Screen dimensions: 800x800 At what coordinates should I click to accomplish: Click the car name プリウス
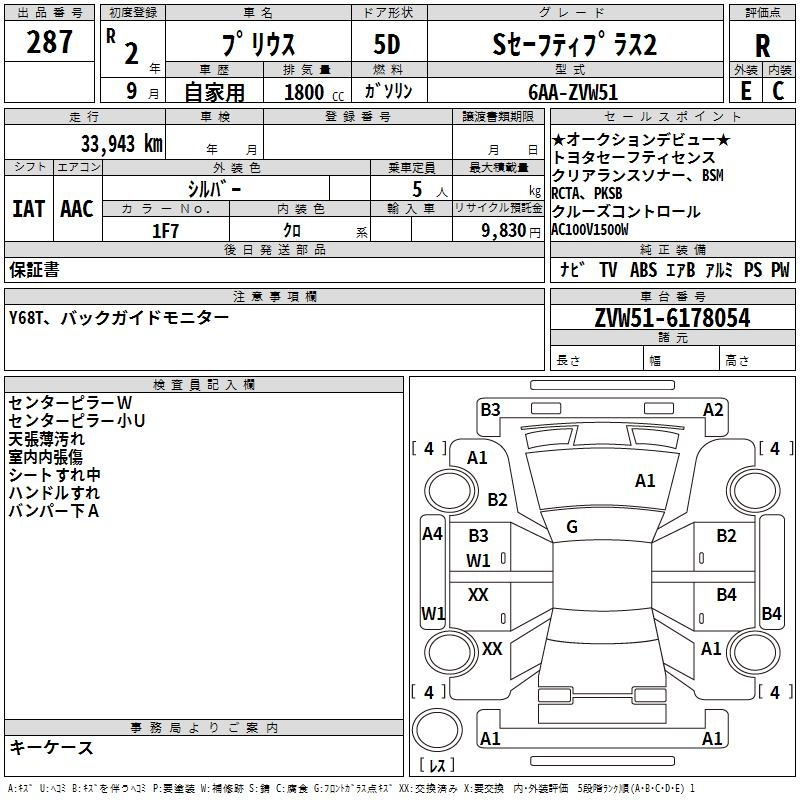[x=256, y=45]
